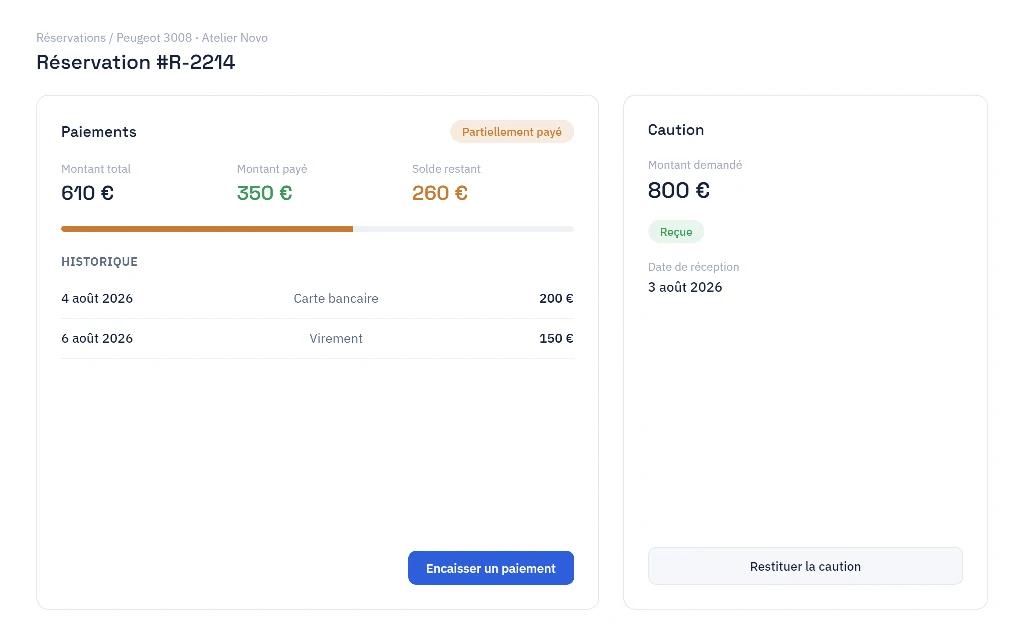This screenshot has height=640, width=1024.
Task: Select the 260 € remaining balance
Action: (440, 193)
